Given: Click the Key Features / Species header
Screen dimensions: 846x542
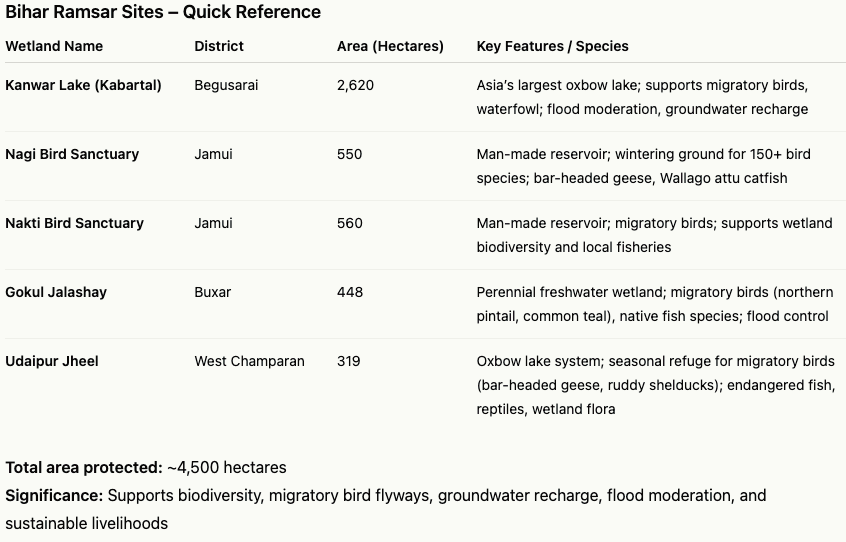Looking at the screenshot, I should [552, 46].
